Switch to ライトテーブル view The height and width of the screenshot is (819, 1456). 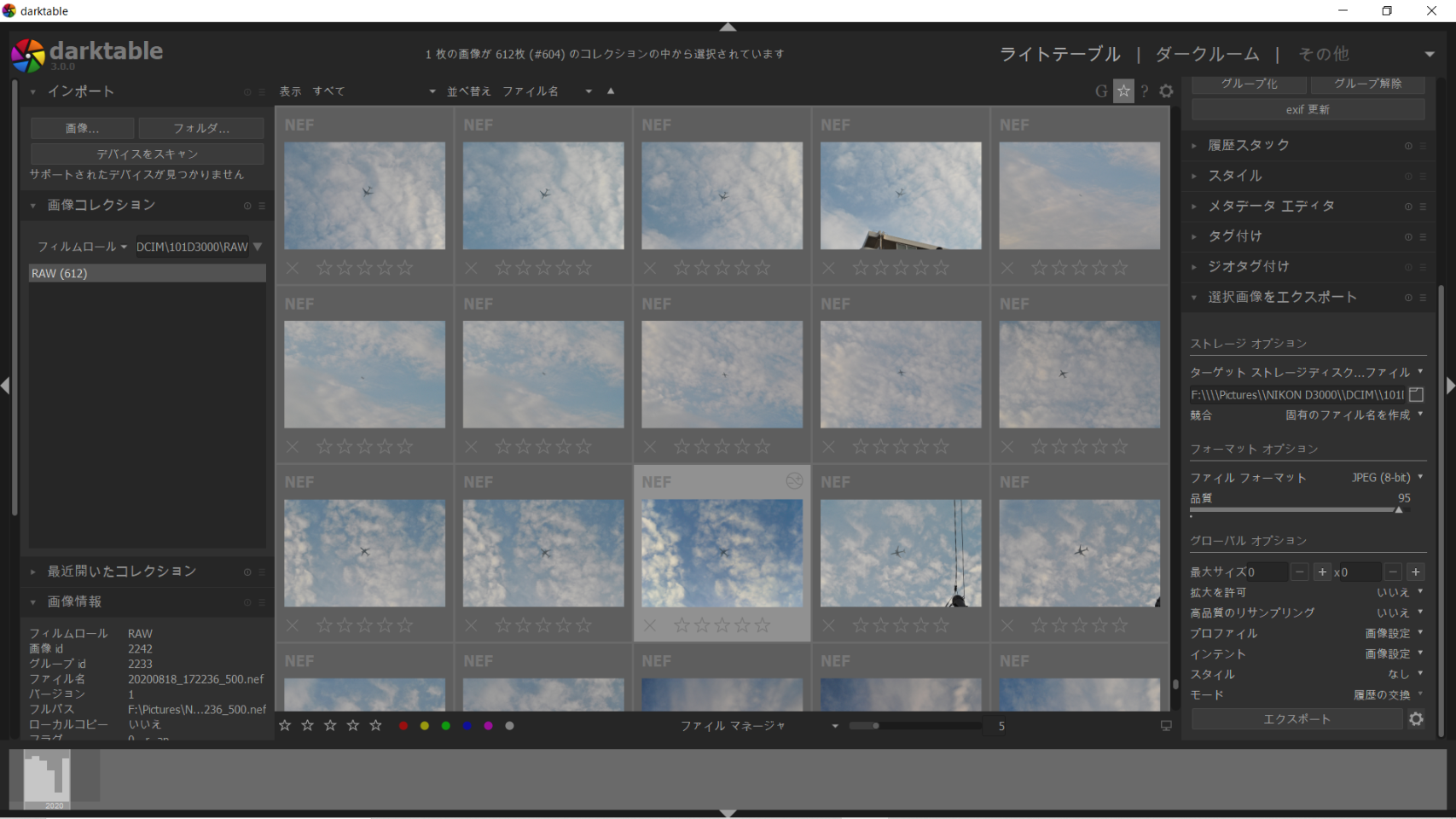(1059, 55)
